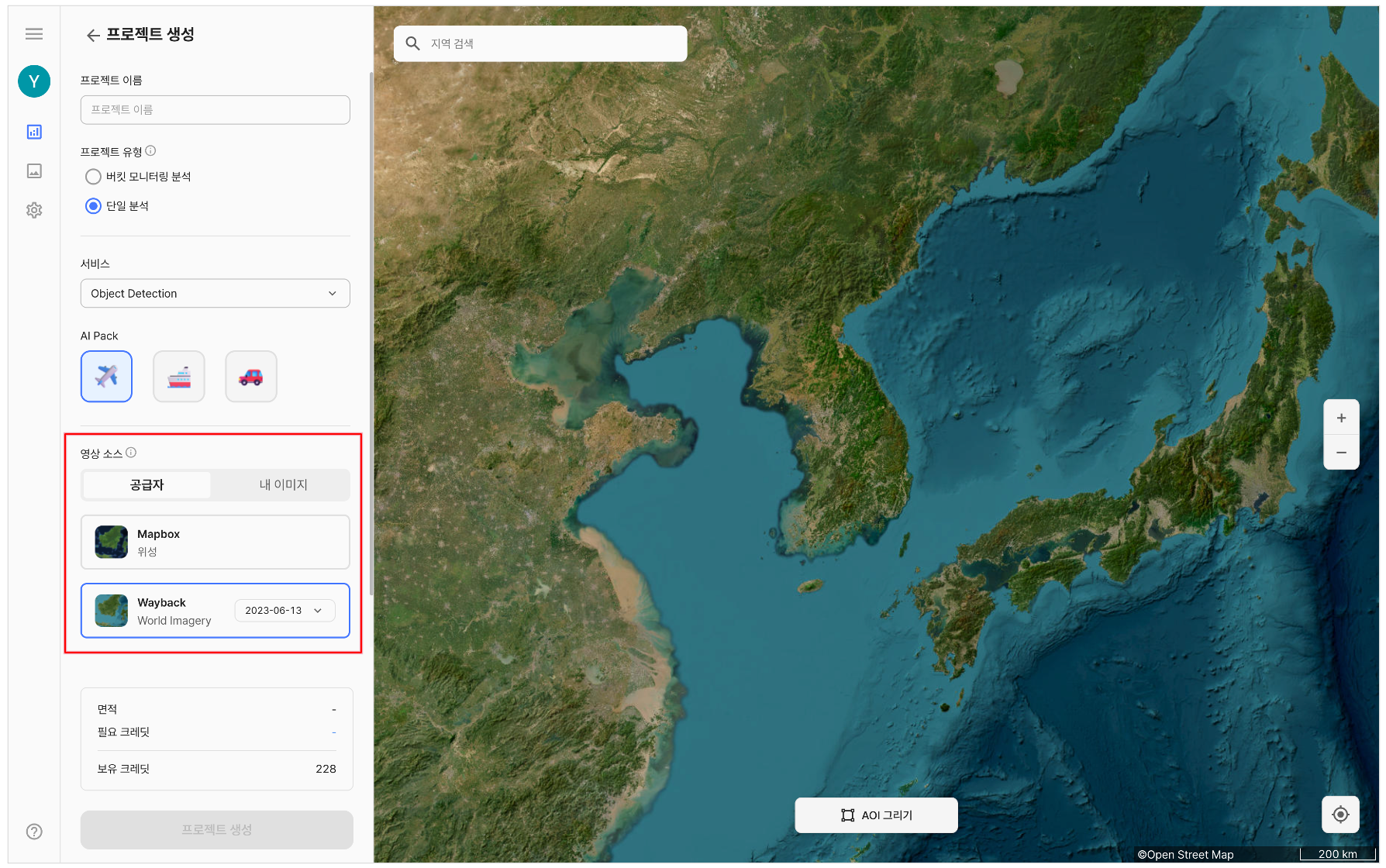Screen dimensions: 1386x868
Task: Open the dashboard chart icon in sidebar
Action: tap(34, 132)
